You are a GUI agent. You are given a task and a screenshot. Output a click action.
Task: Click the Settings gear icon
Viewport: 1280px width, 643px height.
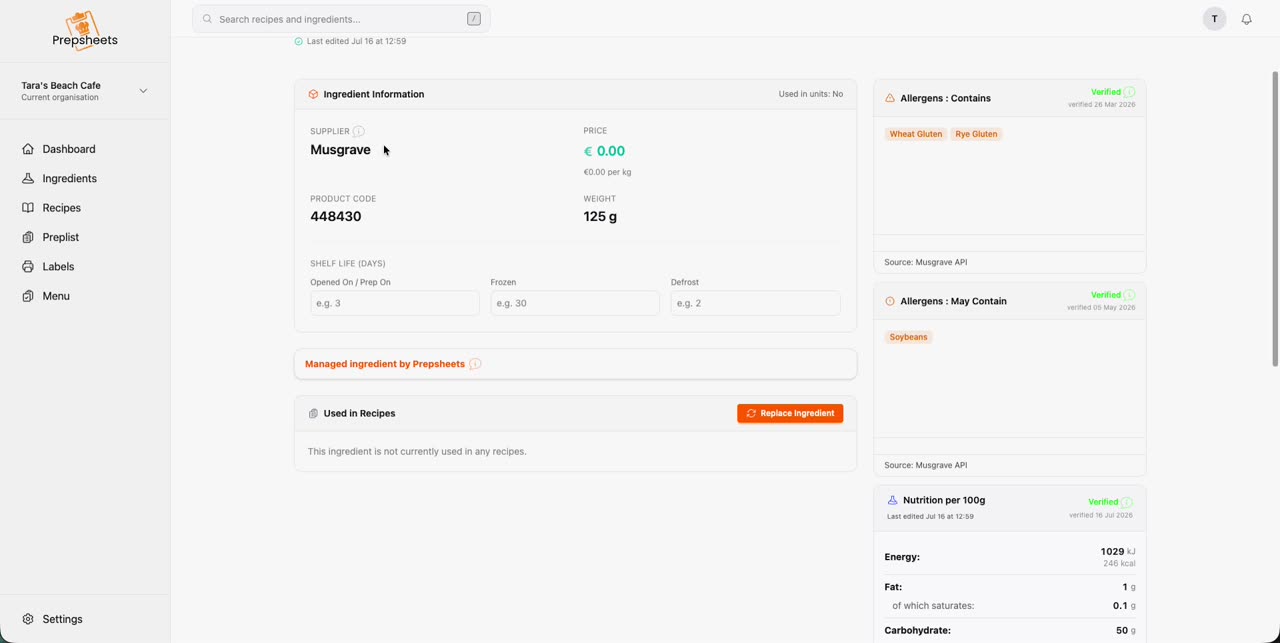click(28, 619)
